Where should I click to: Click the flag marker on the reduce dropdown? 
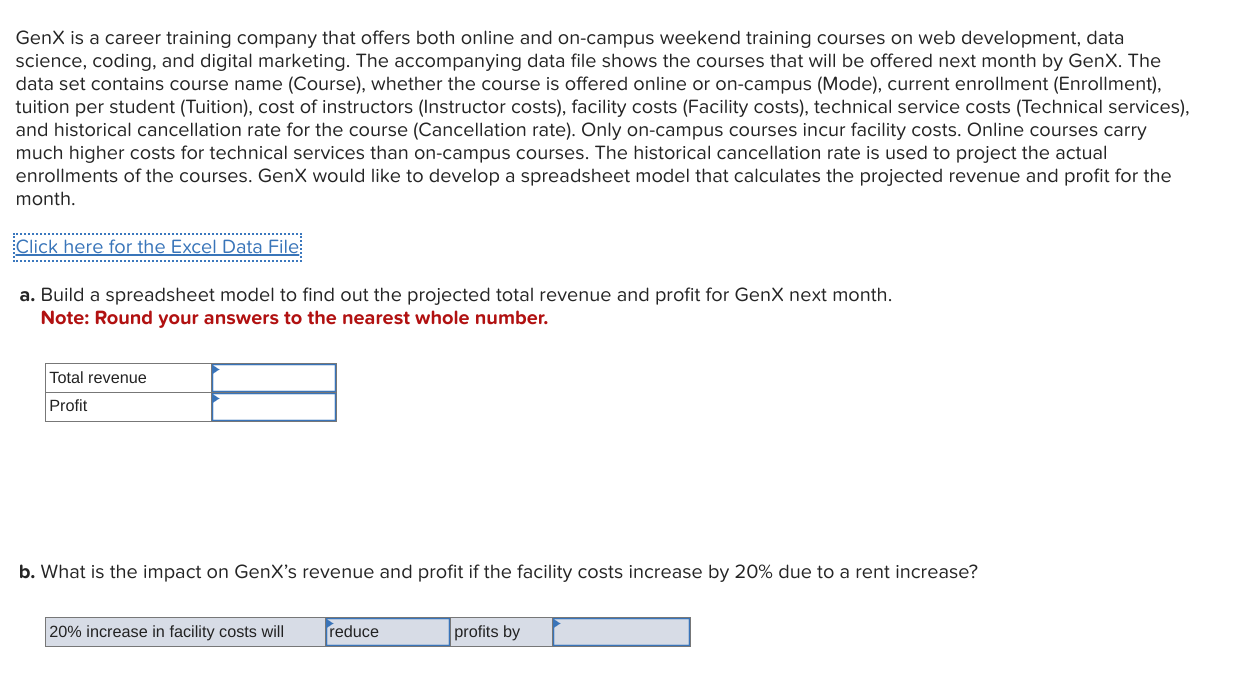pyautogui.click(x=330, y=623)
